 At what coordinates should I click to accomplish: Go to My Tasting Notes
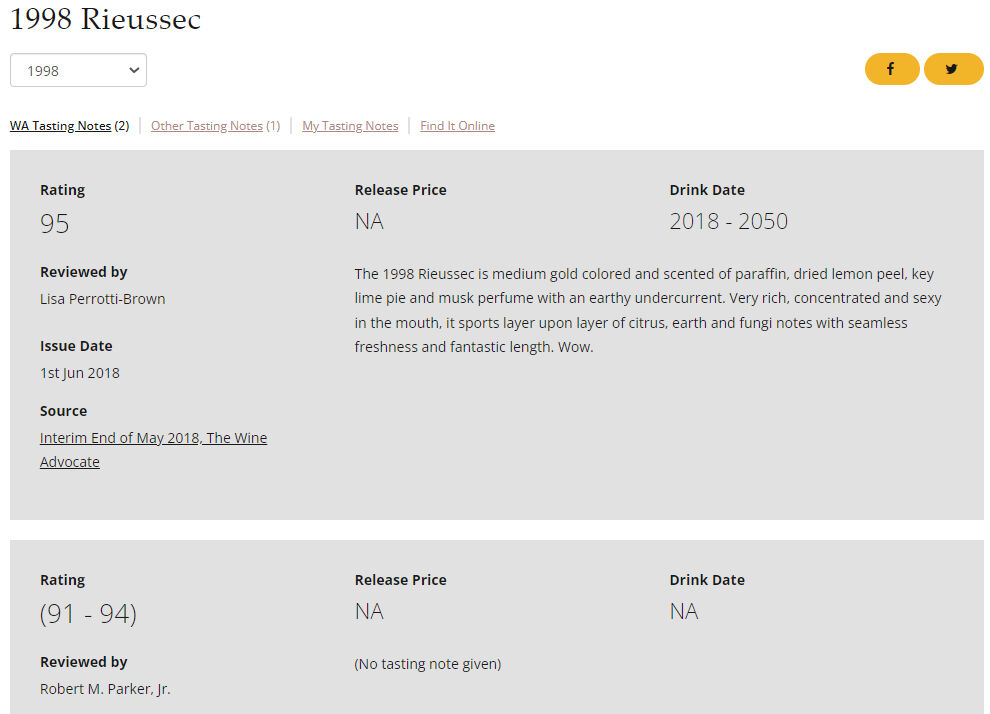pyautogui.click(x=350, y=126)
